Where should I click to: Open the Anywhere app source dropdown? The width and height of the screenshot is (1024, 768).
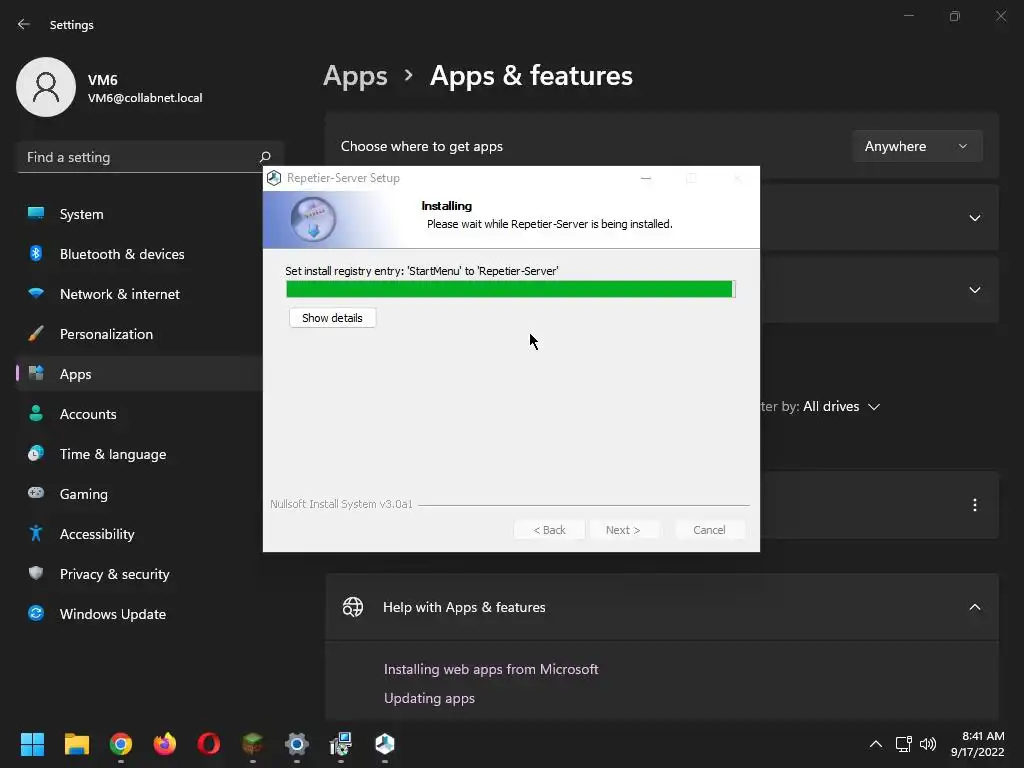pyautogui.click(x=917, y=146)
